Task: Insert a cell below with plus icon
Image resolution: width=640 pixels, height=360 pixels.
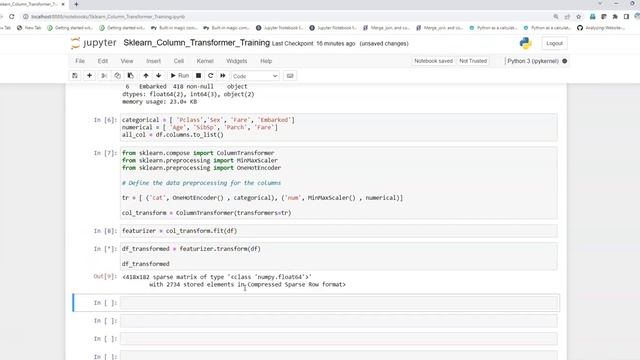Action: tap(89, 76)
